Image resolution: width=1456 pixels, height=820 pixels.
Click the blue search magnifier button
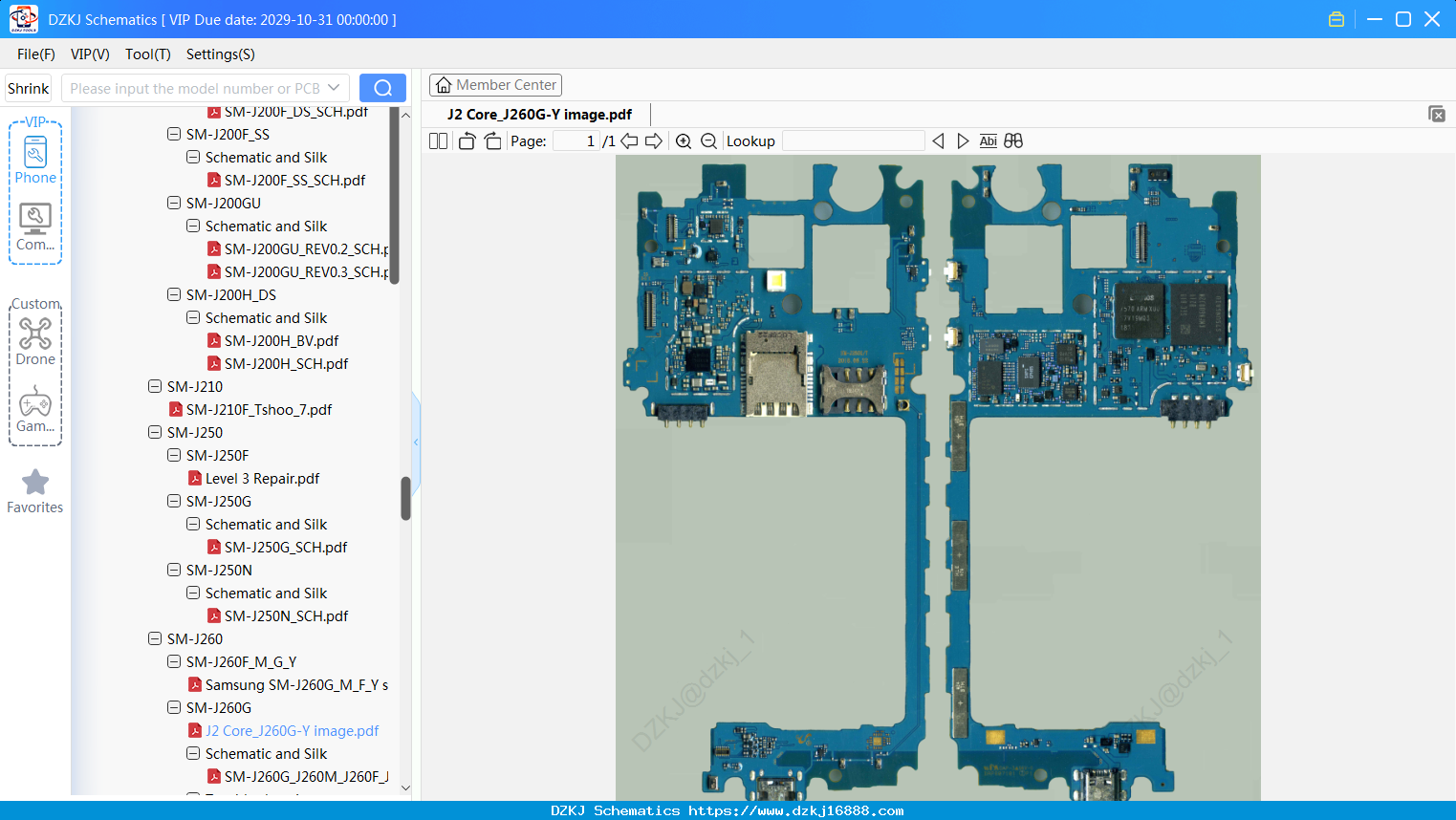click(382, 88)
